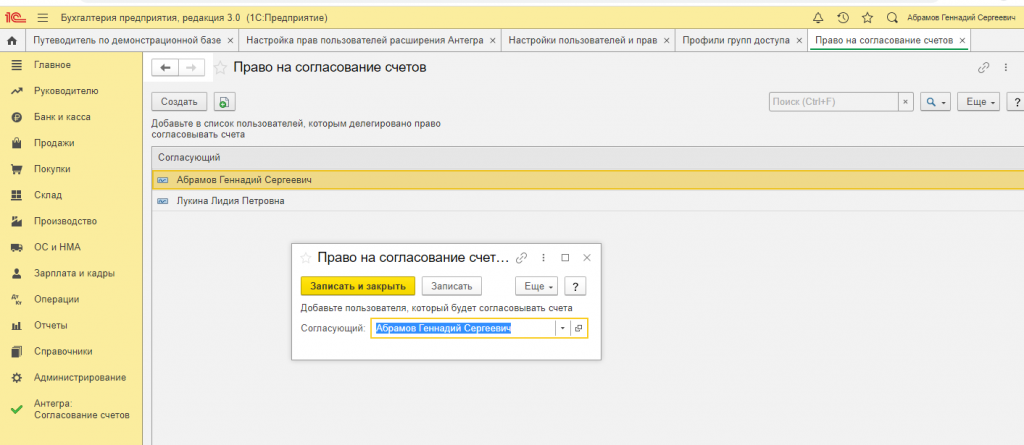Open favorites star in top bar
The image size is (1024, 445).
867,17
